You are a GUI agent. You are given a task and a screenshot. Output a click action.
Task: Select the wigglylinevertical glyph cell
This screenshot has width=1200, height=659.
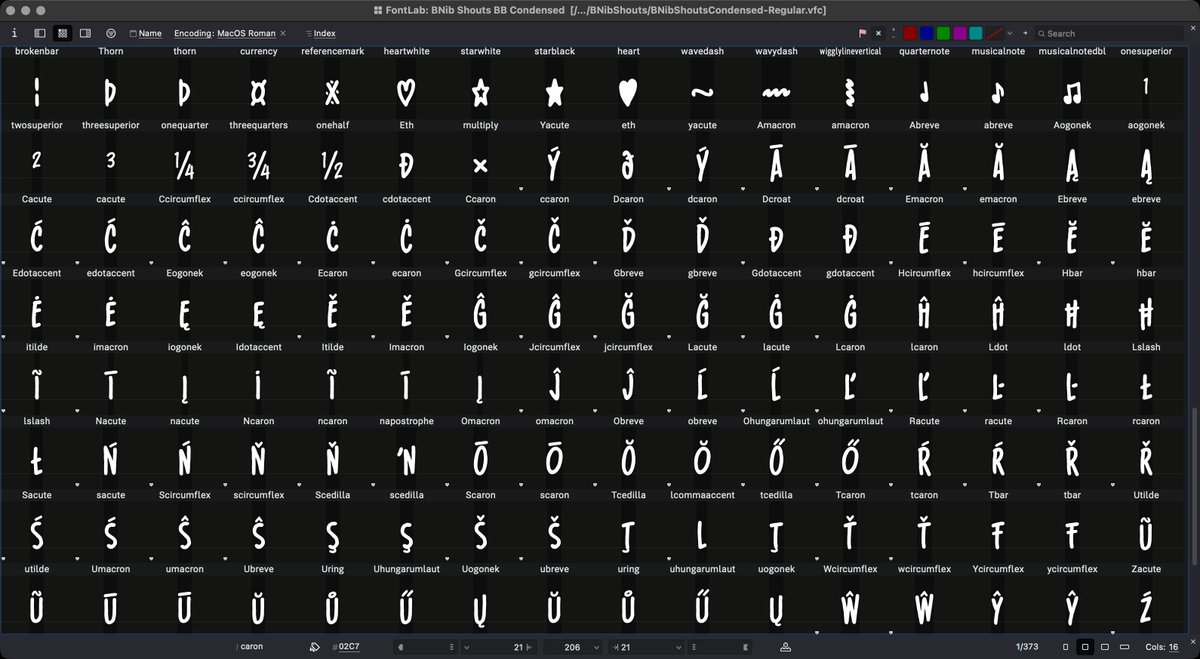pyautogui.click(x=850, y=86)
